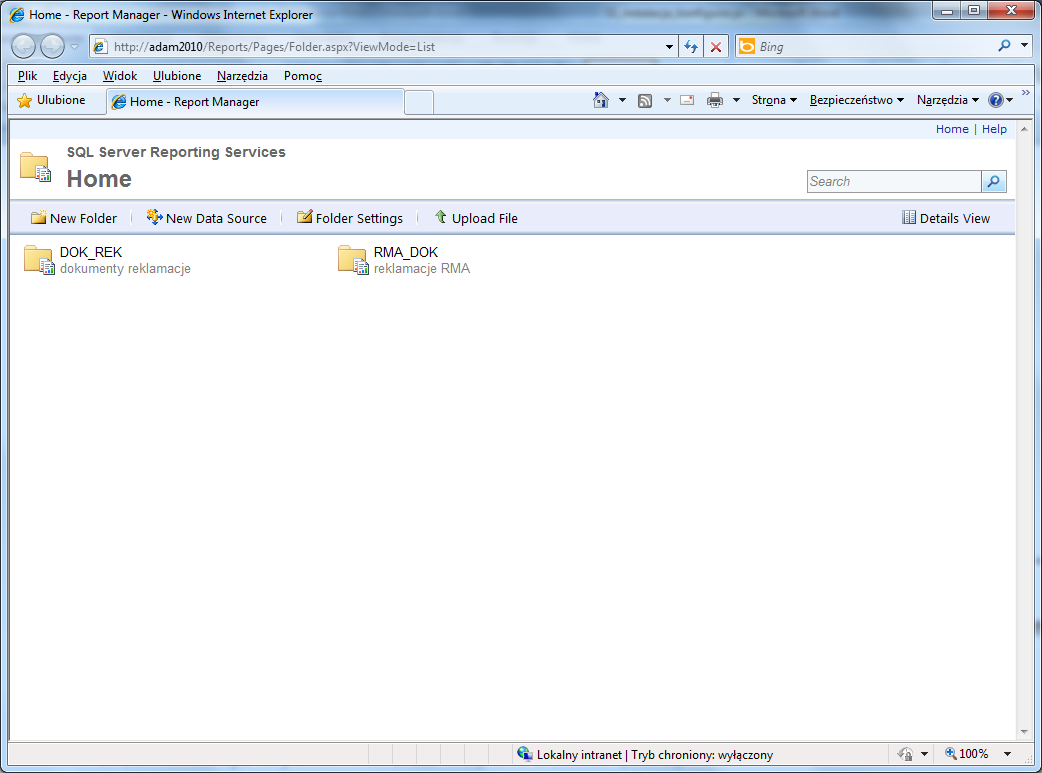This screenshot has height=773, width=1042.
Task: Click the Report Manager Search text field
Action: pyautogui.click(x=894, y=181)
